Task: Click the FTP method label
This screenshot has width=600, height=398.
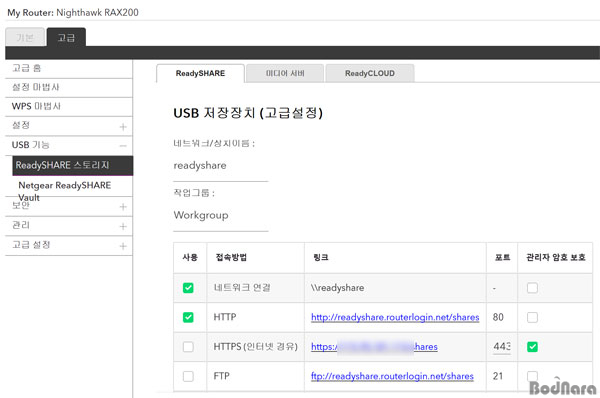Action: [222, 376]
